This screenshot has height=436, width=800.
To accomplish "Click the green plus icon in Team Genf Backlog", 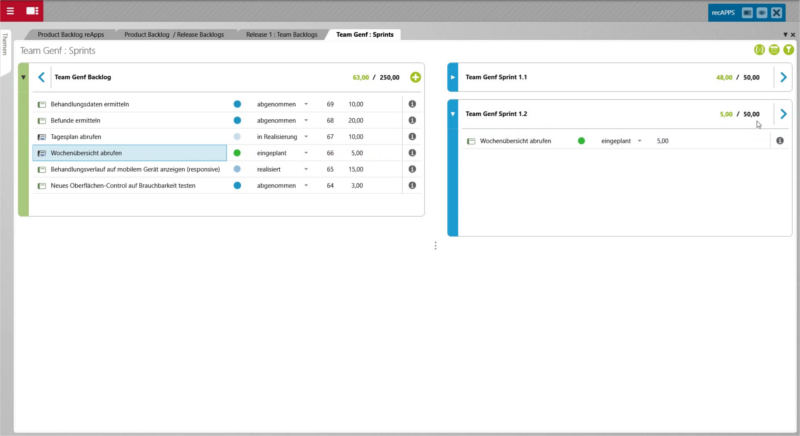I will (415, 77).
